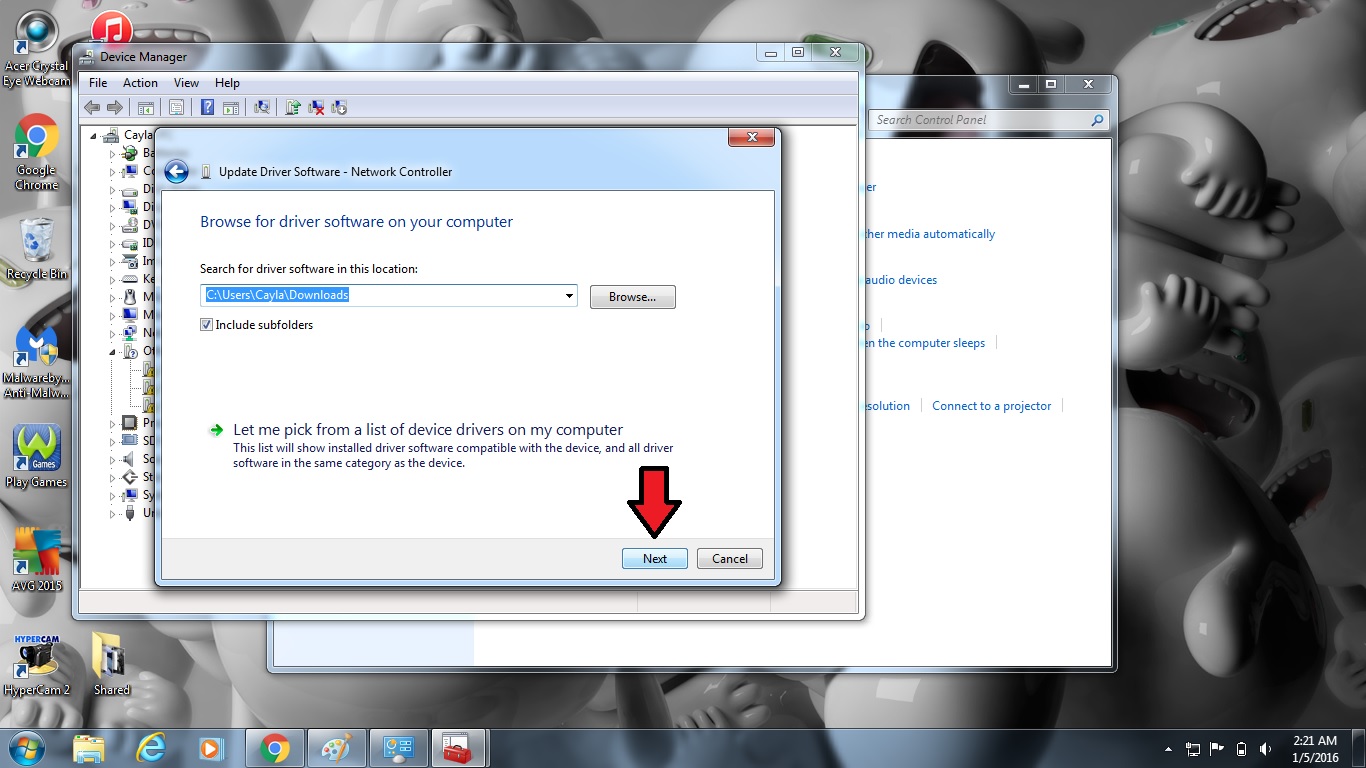
Task: Click the Search Control Panel box
Action: point(989,120)
